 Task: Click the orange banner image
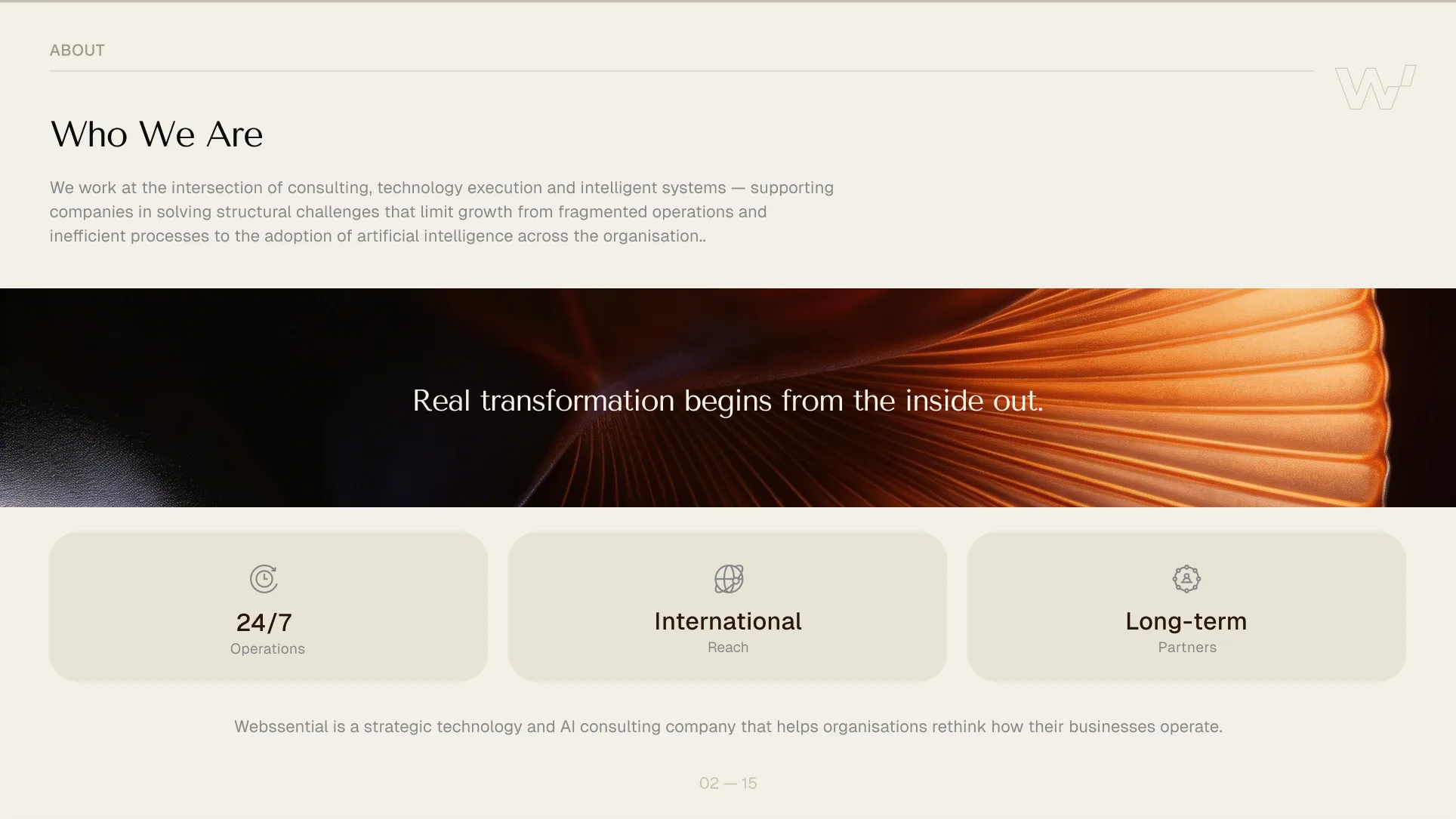728,398
